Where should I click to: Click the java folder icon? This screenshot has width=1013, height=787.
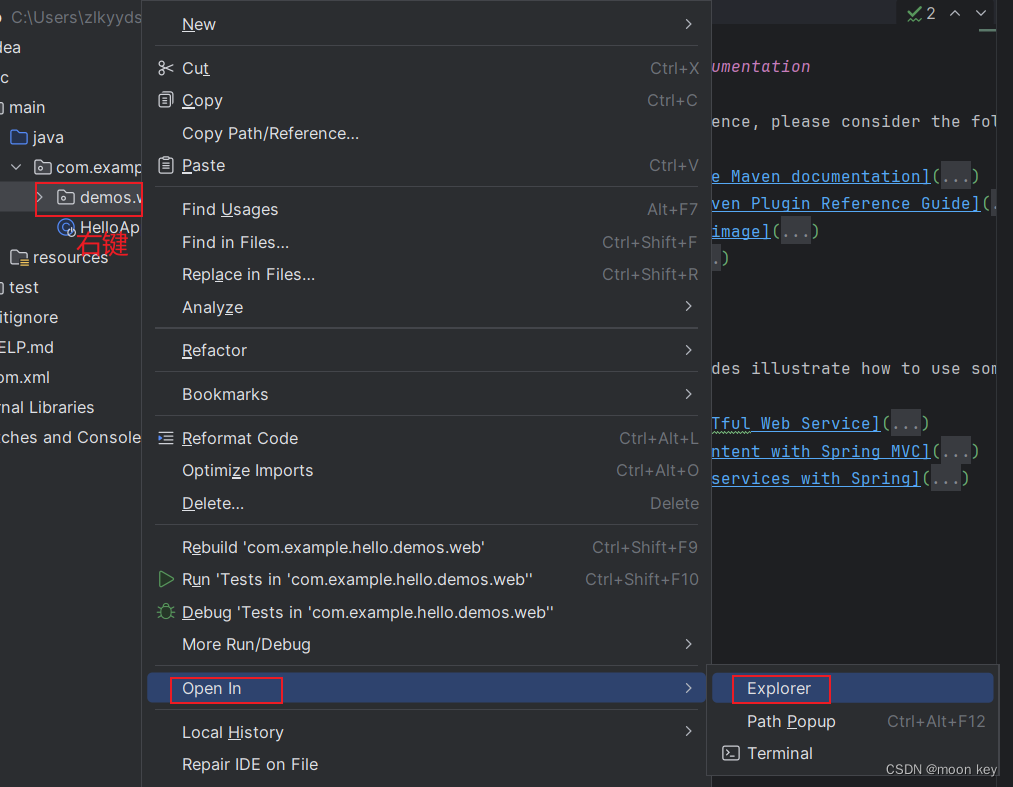(19, 137)
